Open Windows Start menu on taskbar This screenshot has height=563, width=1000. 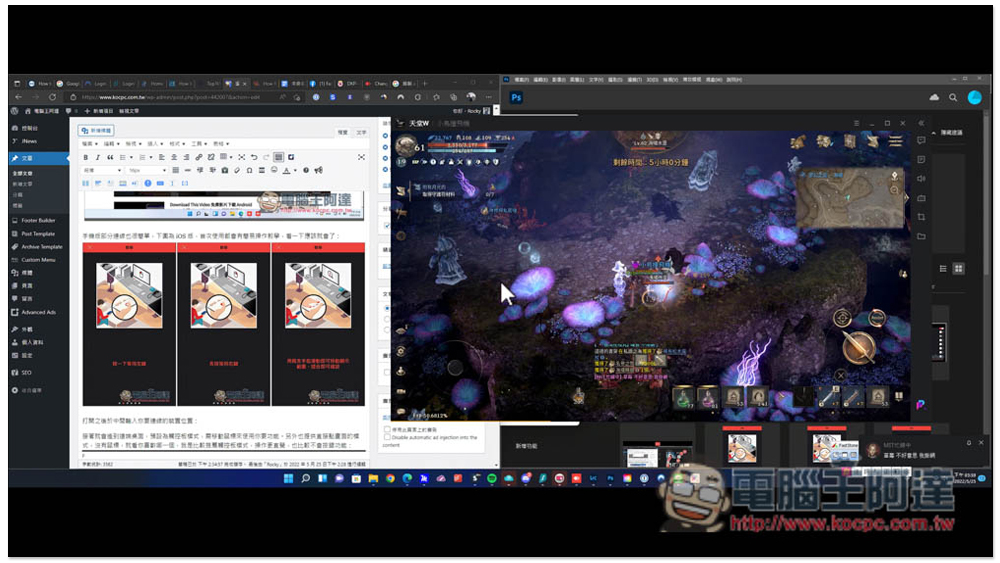tap(288, 478)
